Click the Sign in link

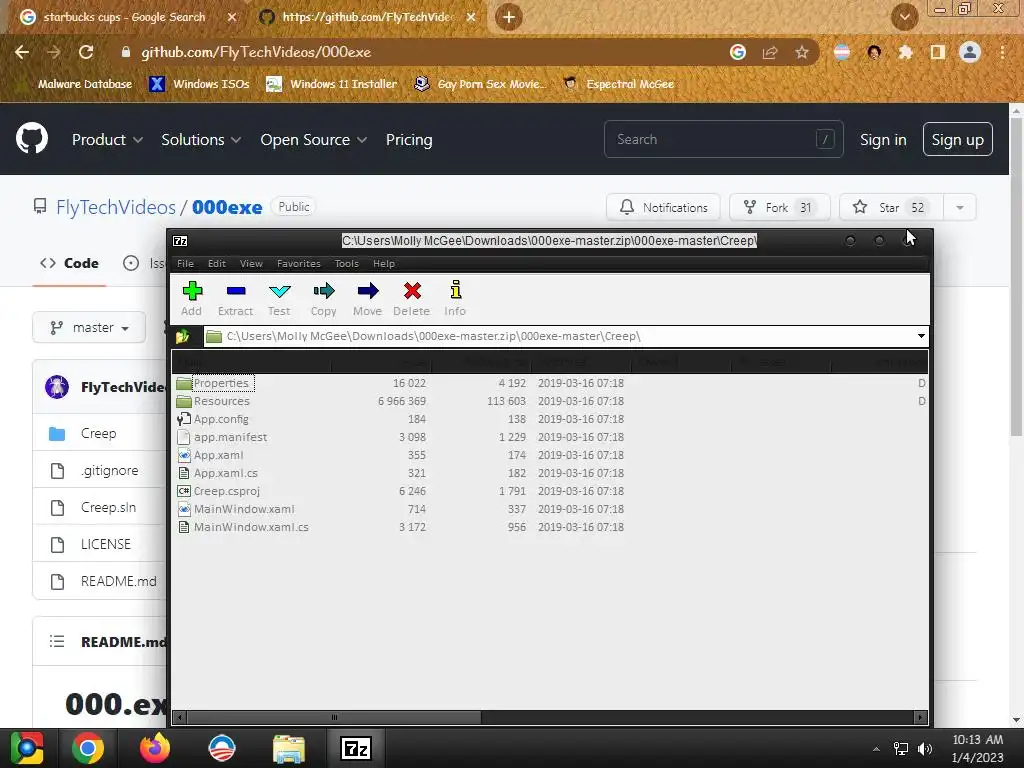click(x=883, y=140)
